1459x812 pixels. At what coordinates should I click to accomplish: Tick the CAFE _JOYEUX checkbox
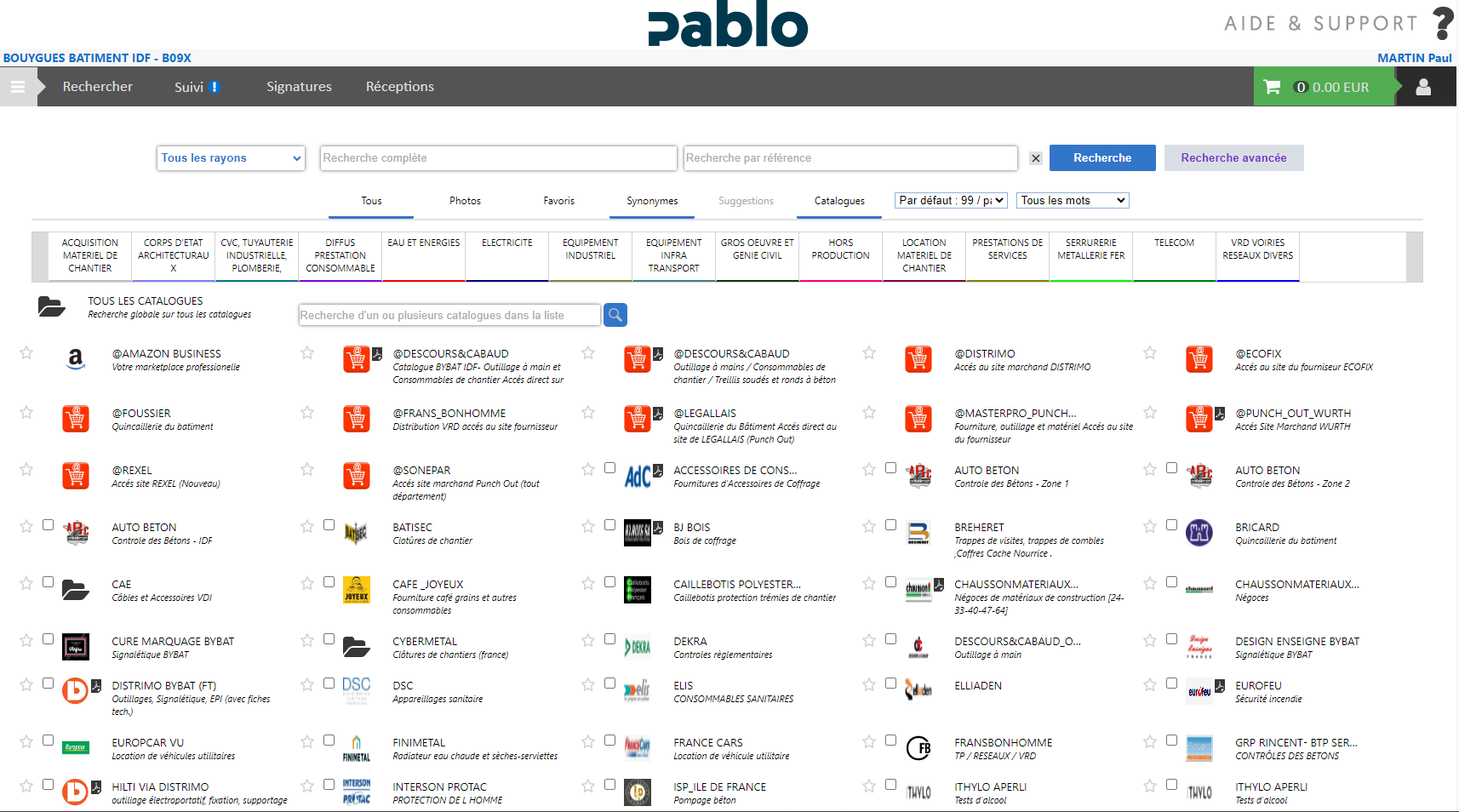329,582
